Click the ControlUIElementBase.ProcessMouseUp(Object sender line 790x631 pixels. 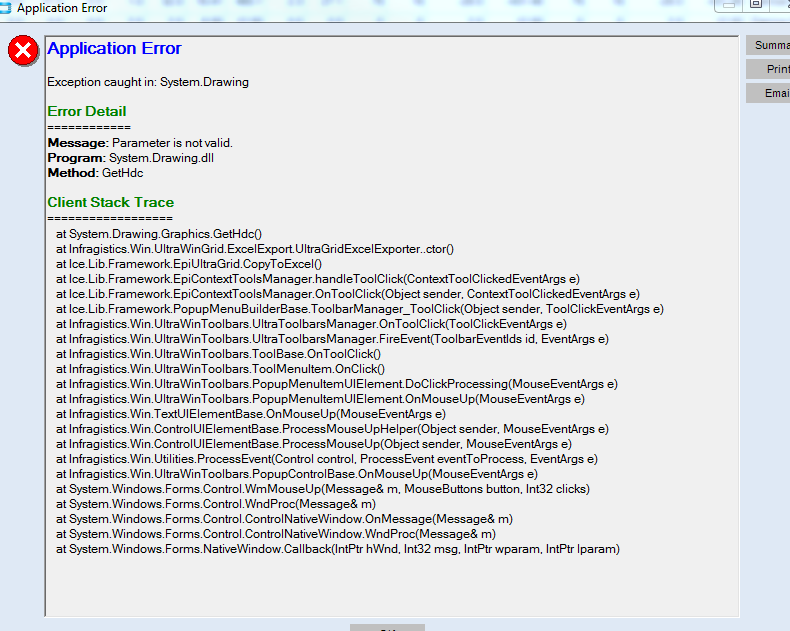pos(314,444)
